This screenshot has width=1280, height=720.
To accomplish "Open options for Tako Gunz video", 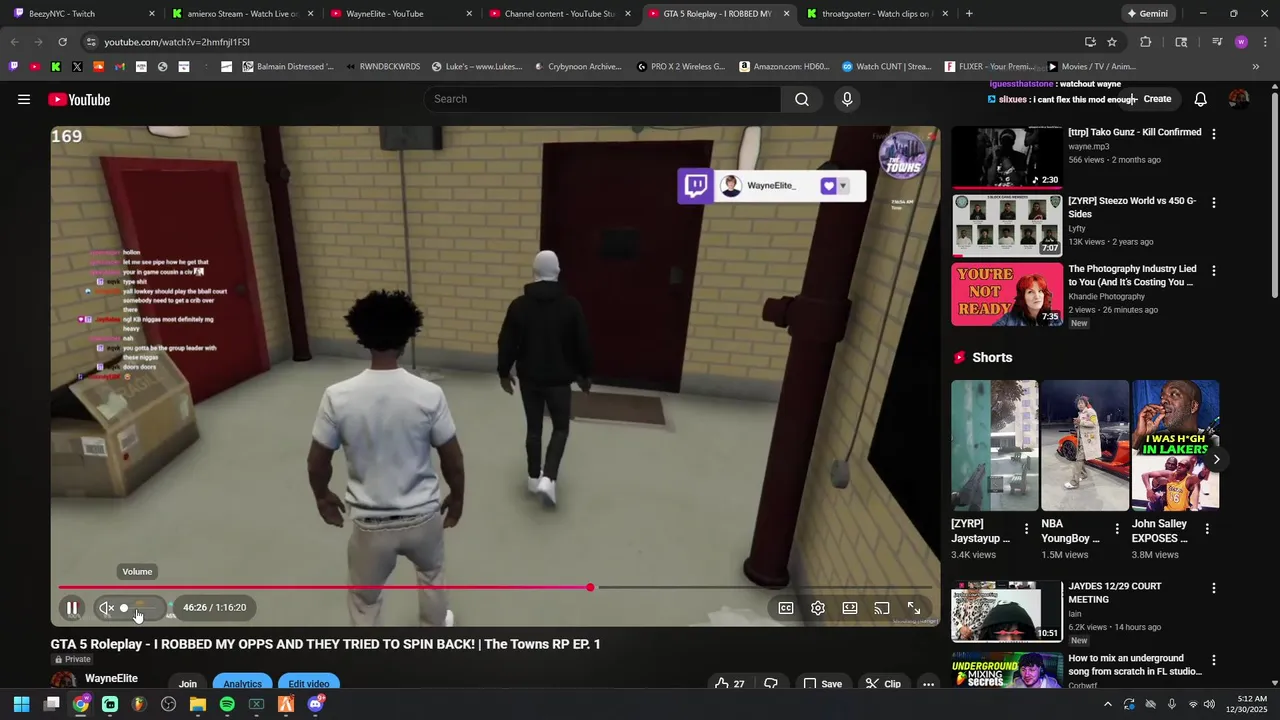I will [1214, 134].
